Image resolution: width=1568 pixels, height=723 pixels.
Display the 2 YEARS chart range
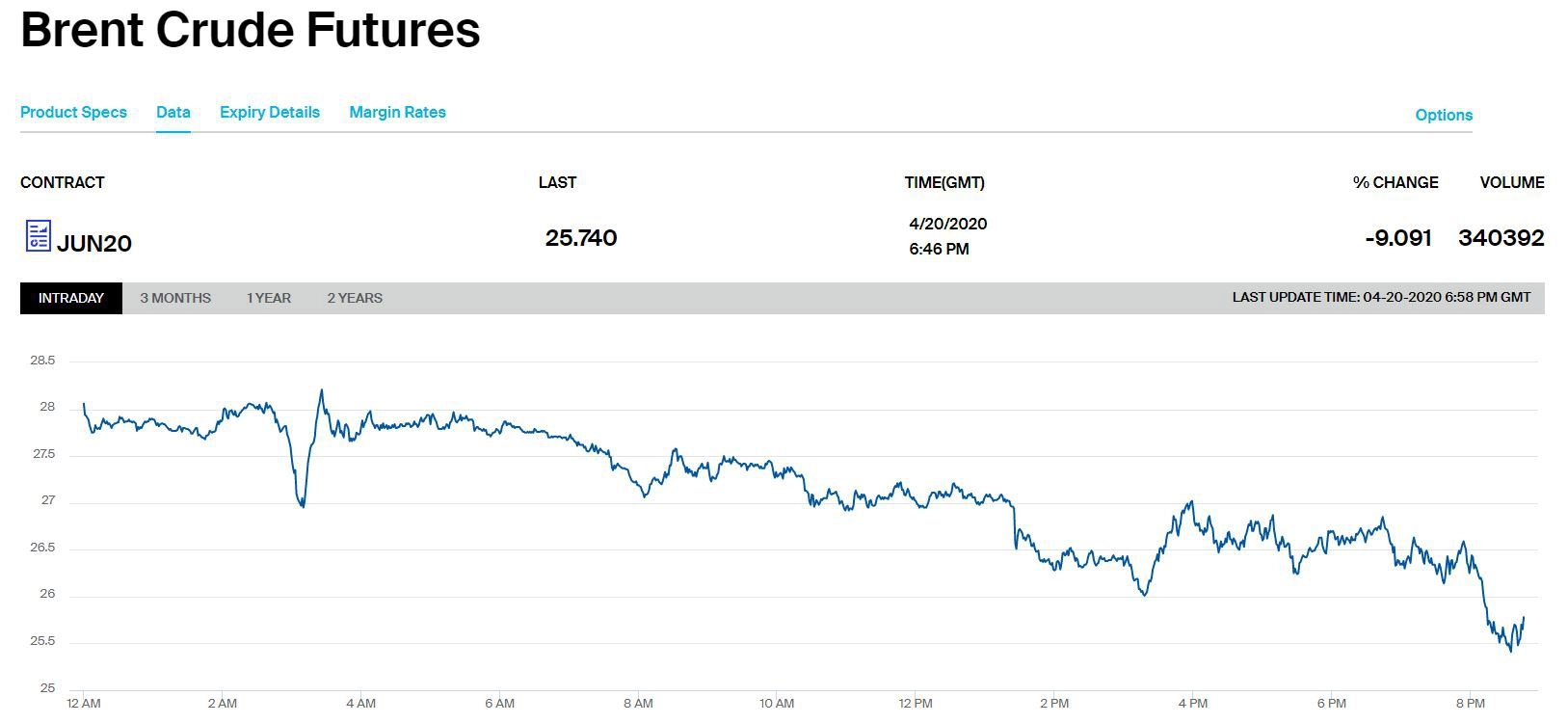[355, 298]
